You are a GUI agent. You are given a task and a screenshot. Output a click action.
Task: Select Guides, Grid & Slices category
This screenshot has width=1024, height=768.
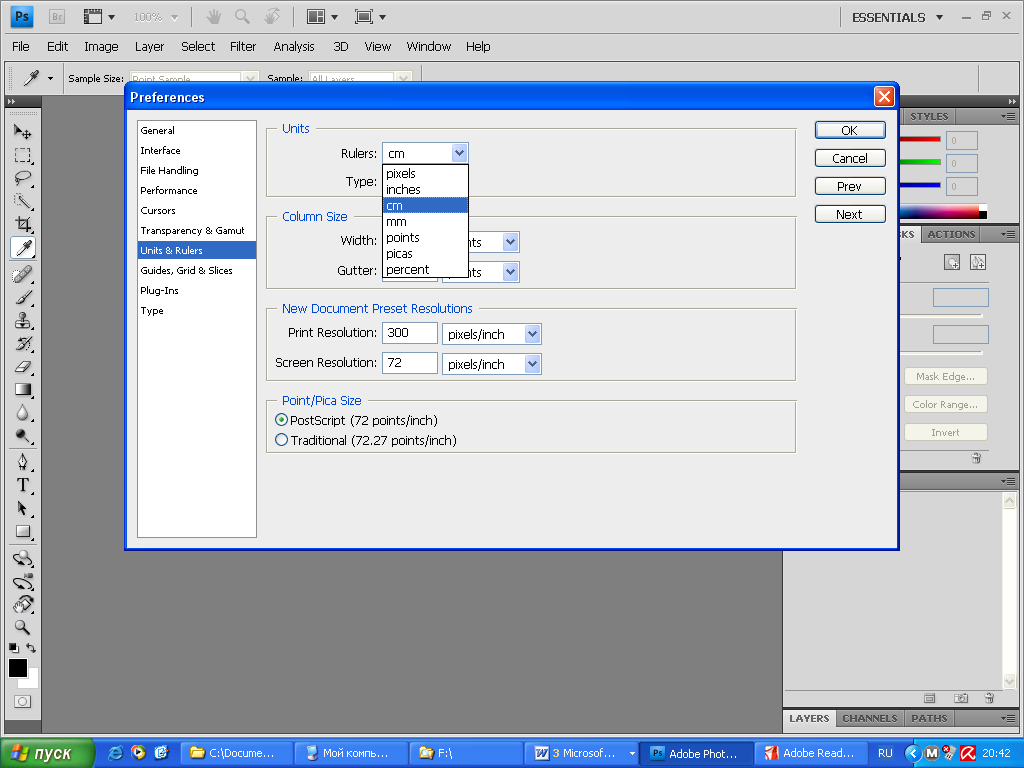tap(197, 270)
